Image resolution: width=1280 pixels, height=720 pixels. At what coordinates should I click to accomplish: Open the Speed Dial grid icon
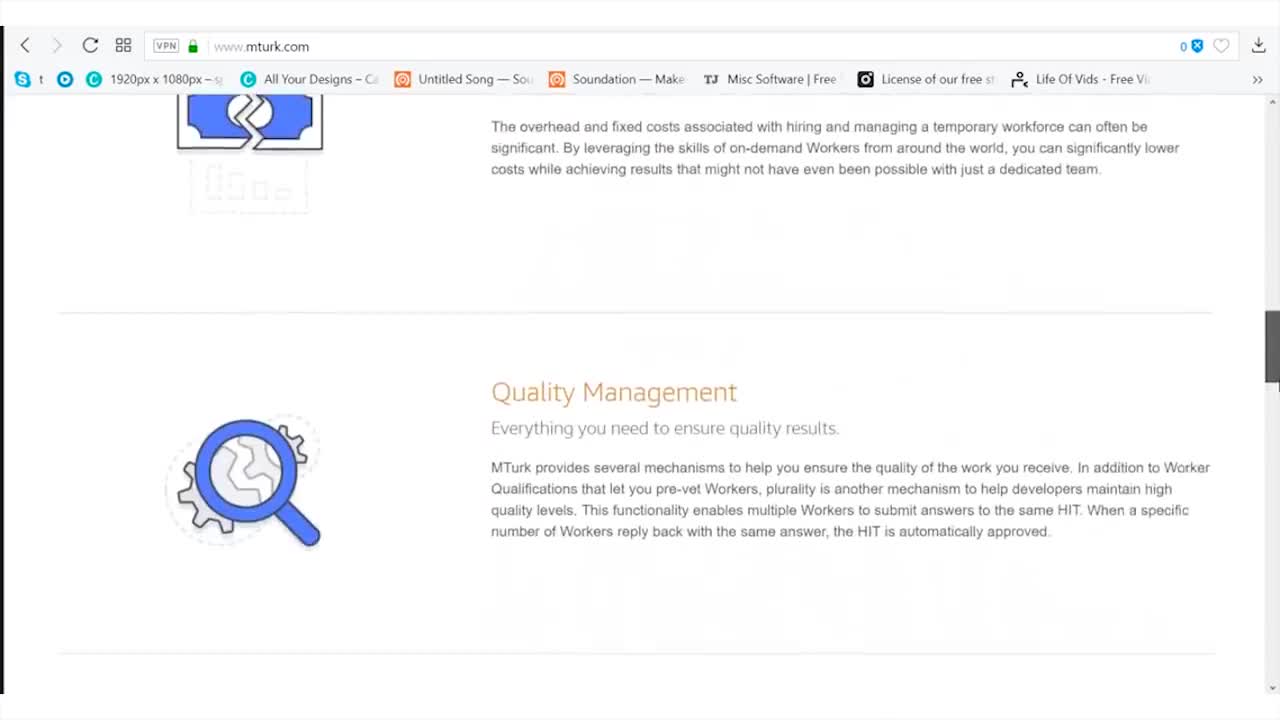[123, 45]
